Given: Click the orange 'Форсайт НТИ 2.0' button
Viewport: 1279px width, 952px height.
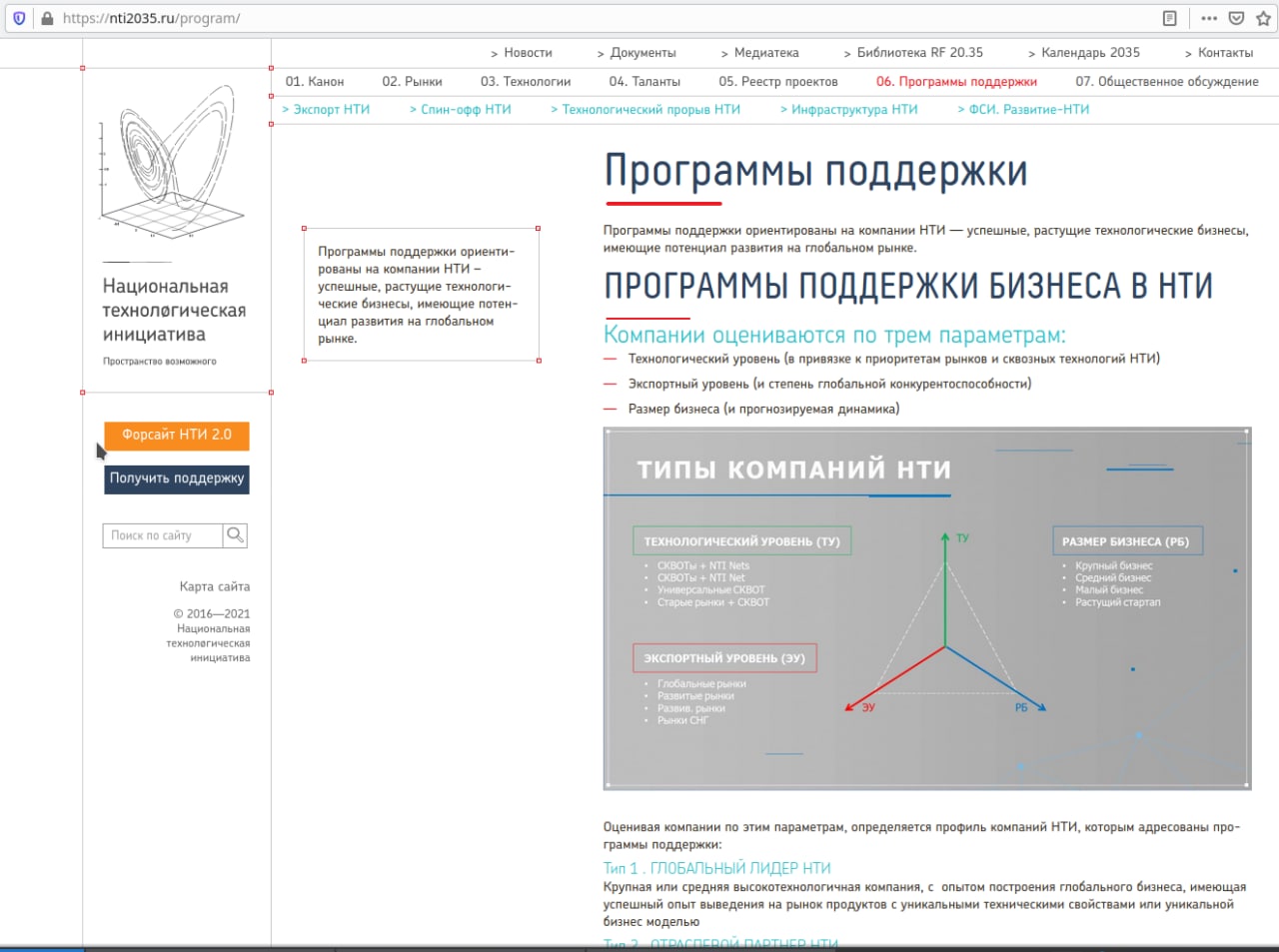Looking at the screenshot, I should click(177, 436).
